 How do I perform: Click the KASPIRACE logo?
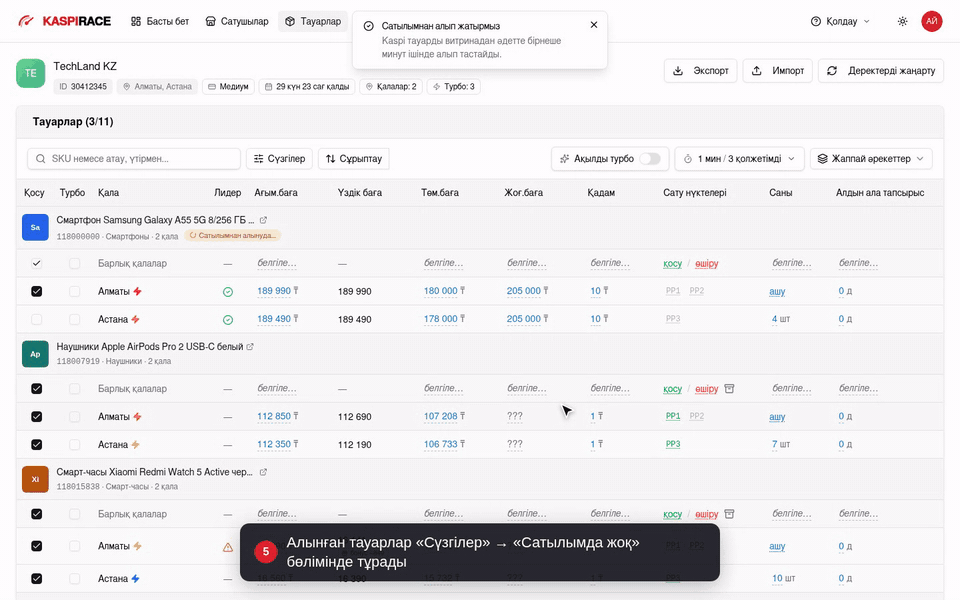click(x=64, y=21)
